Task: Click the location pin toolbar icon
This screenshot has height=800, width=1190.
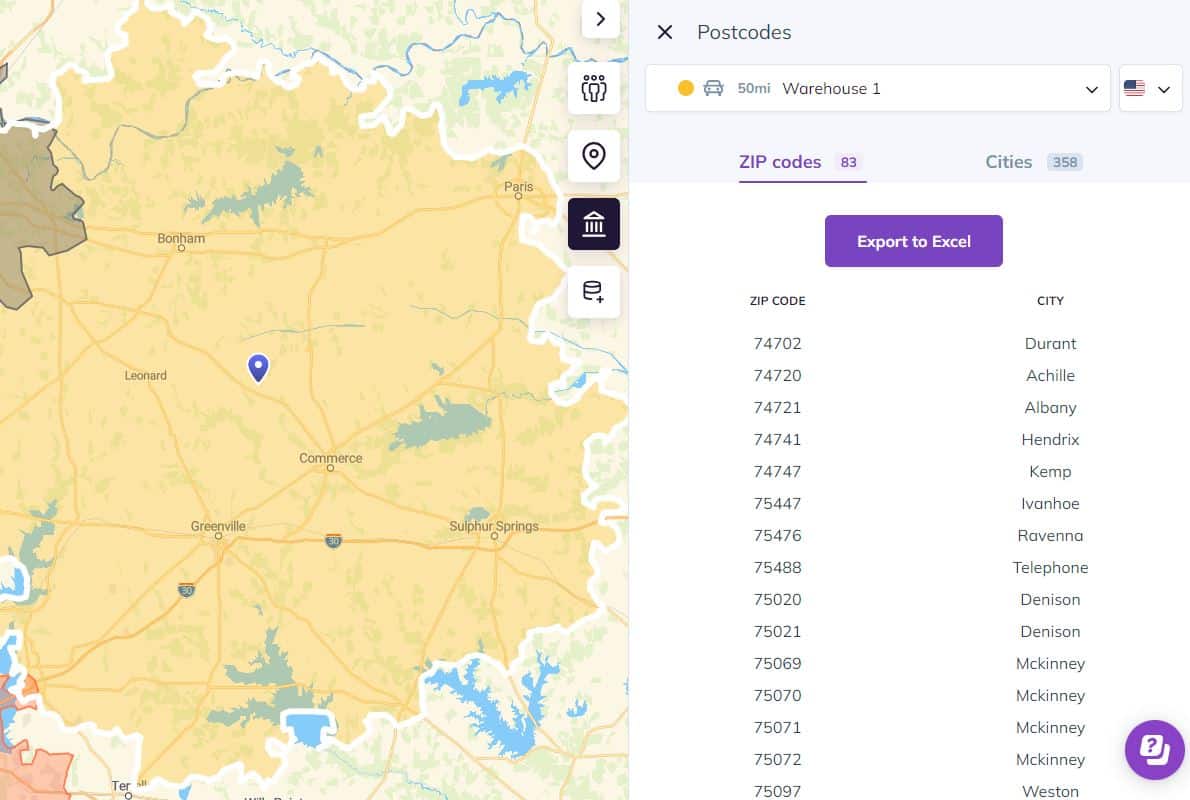Action: pos(594,156)
